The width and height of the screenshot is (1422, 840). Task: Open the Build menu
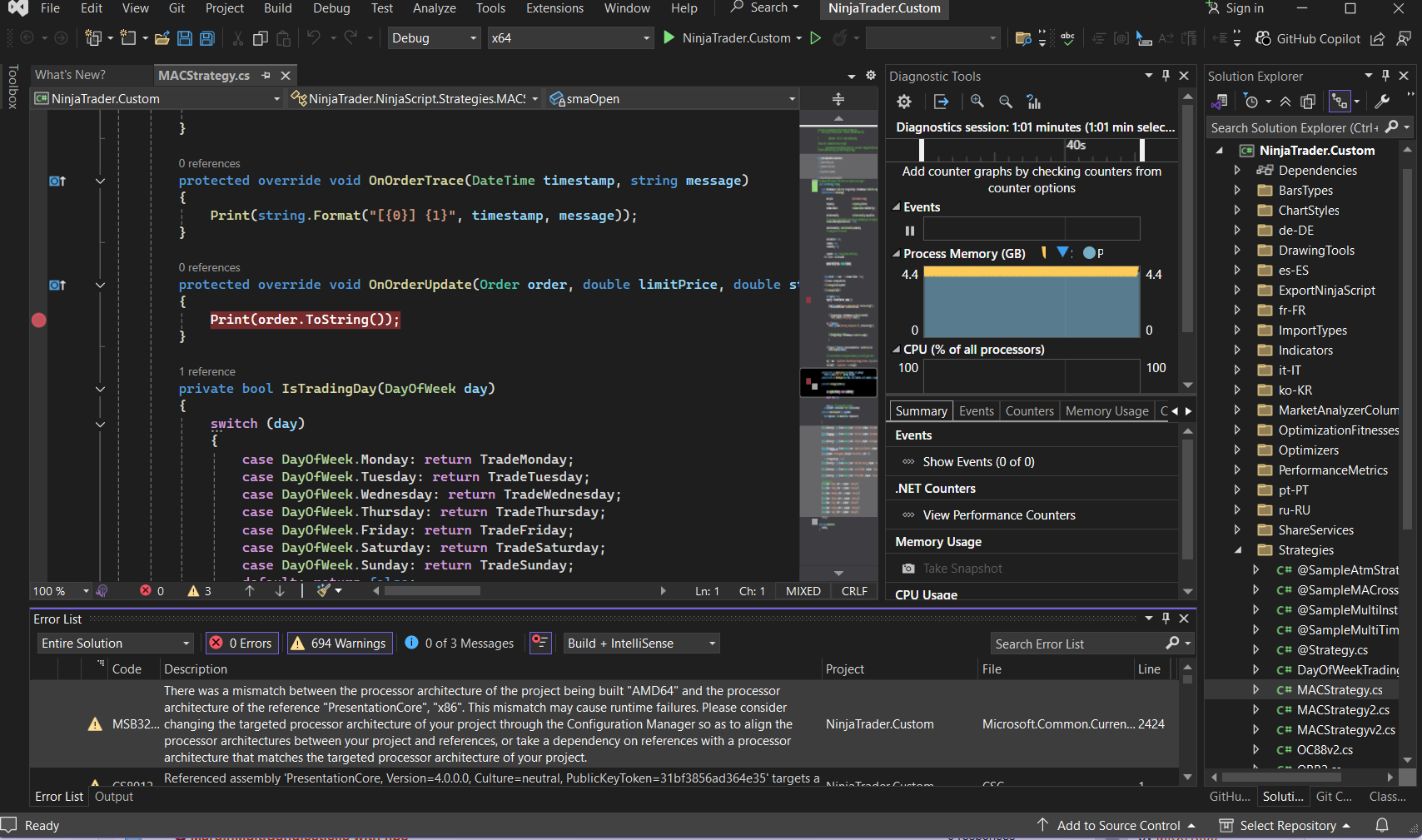click(x=277, y=8)
